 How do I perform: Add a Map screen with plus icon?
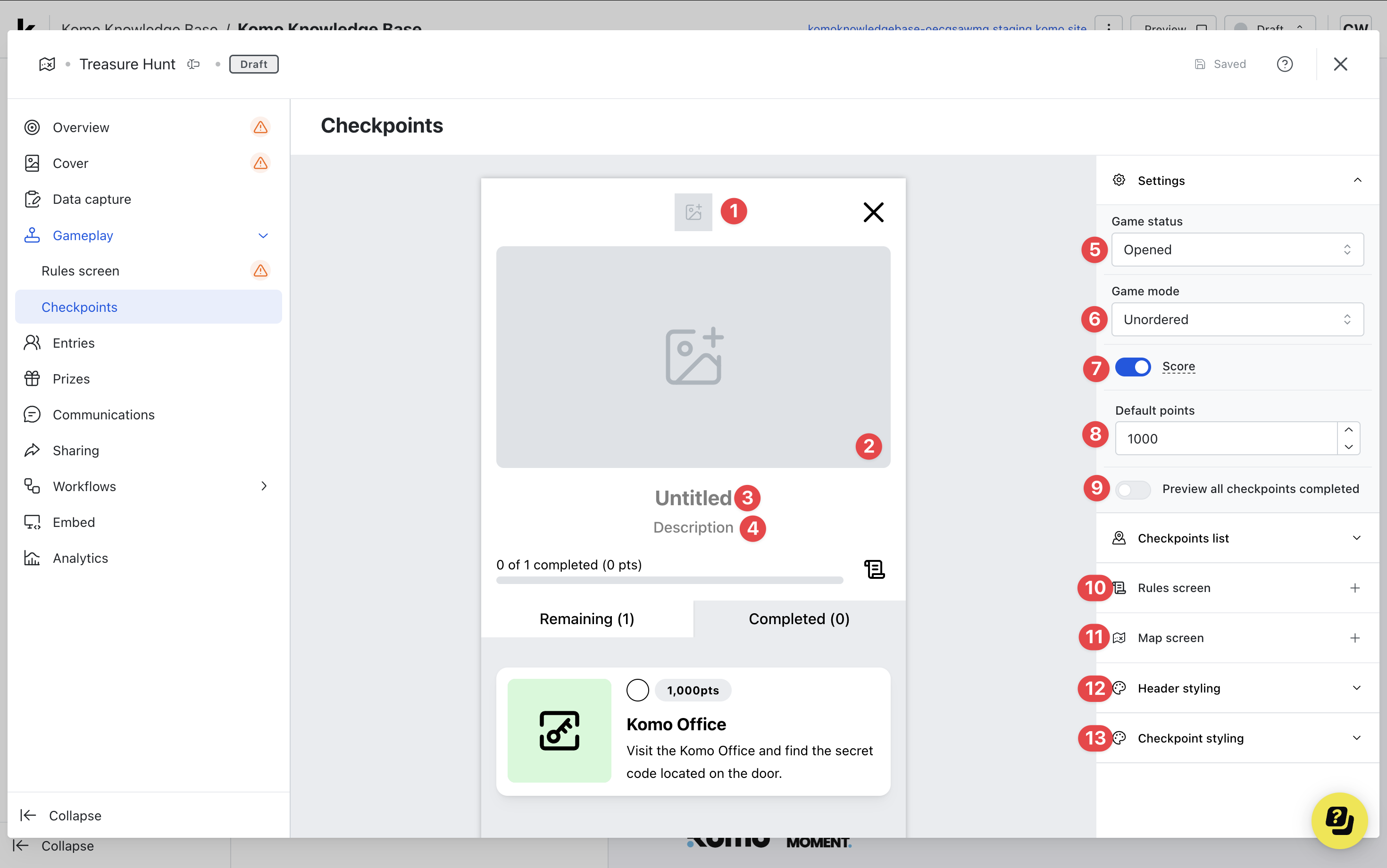[x=1355, y=638]
